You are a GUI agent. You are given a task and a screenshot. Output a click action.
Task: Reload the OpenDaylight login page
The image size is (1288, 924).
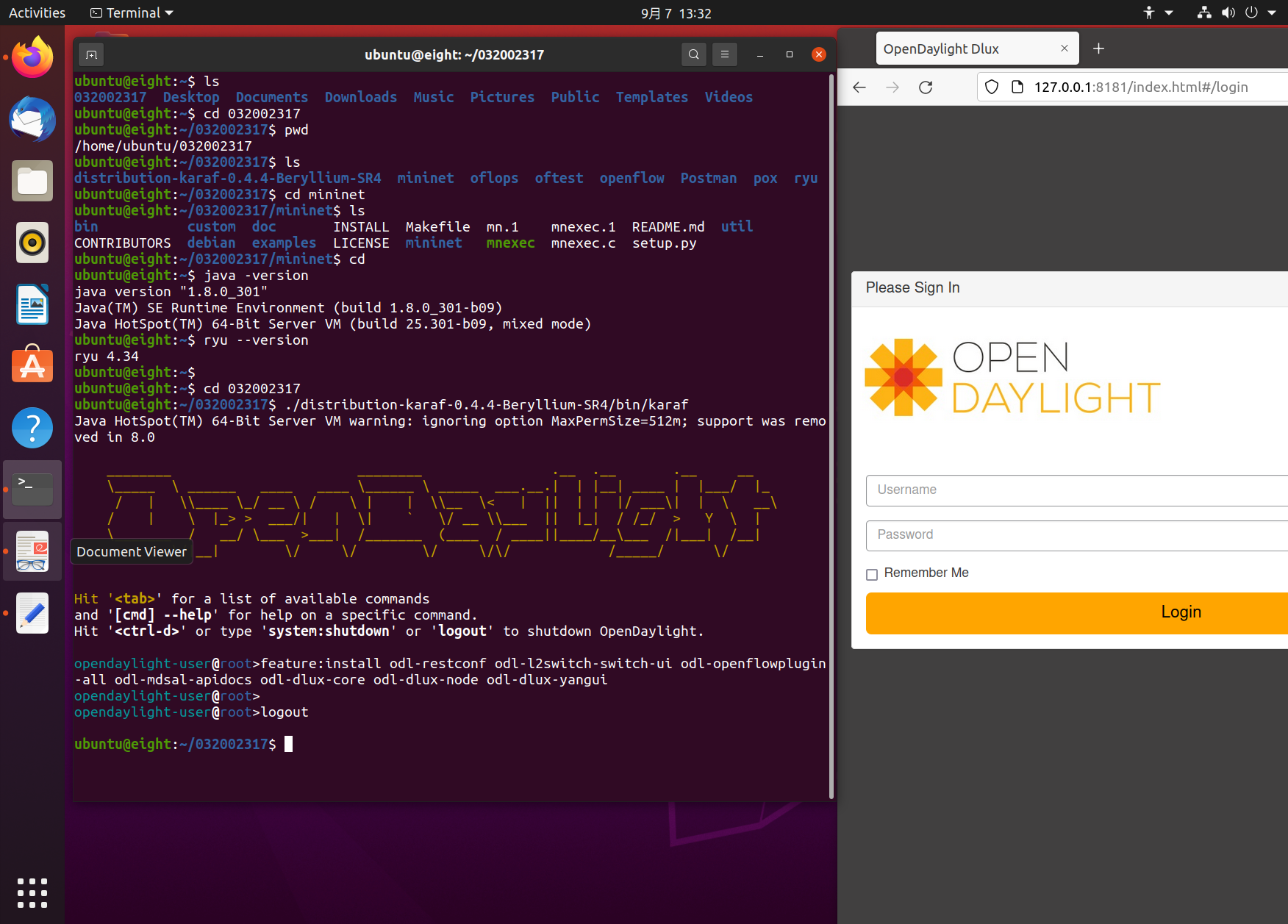(926, 87)
